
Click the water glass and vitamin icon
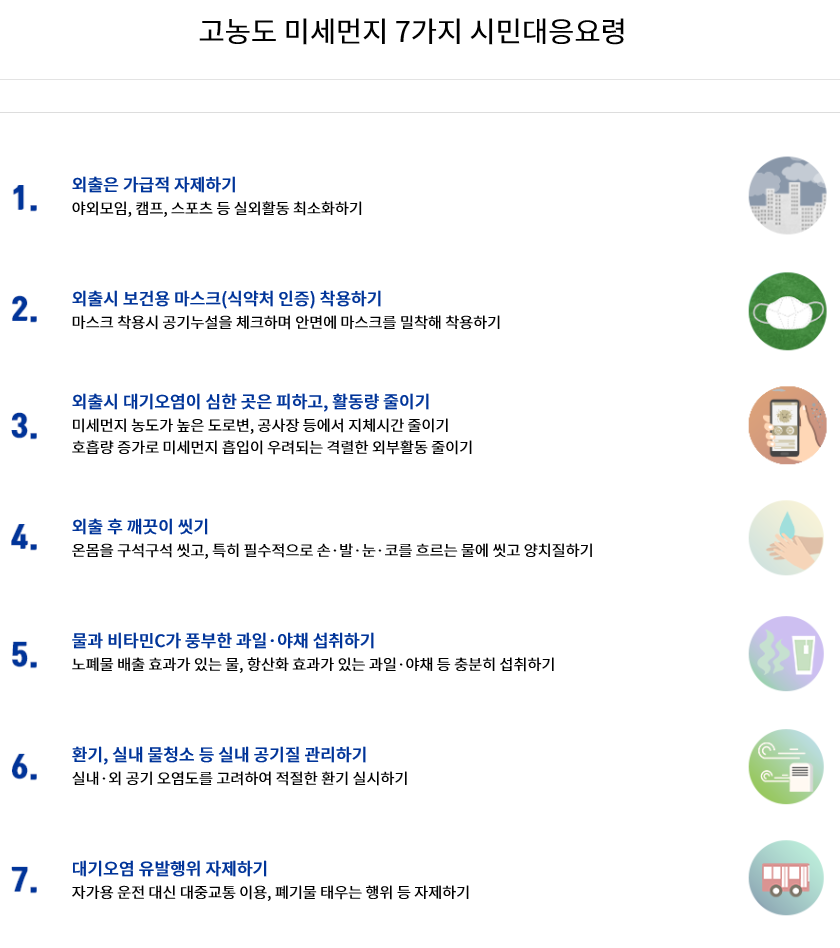(787, 653)
